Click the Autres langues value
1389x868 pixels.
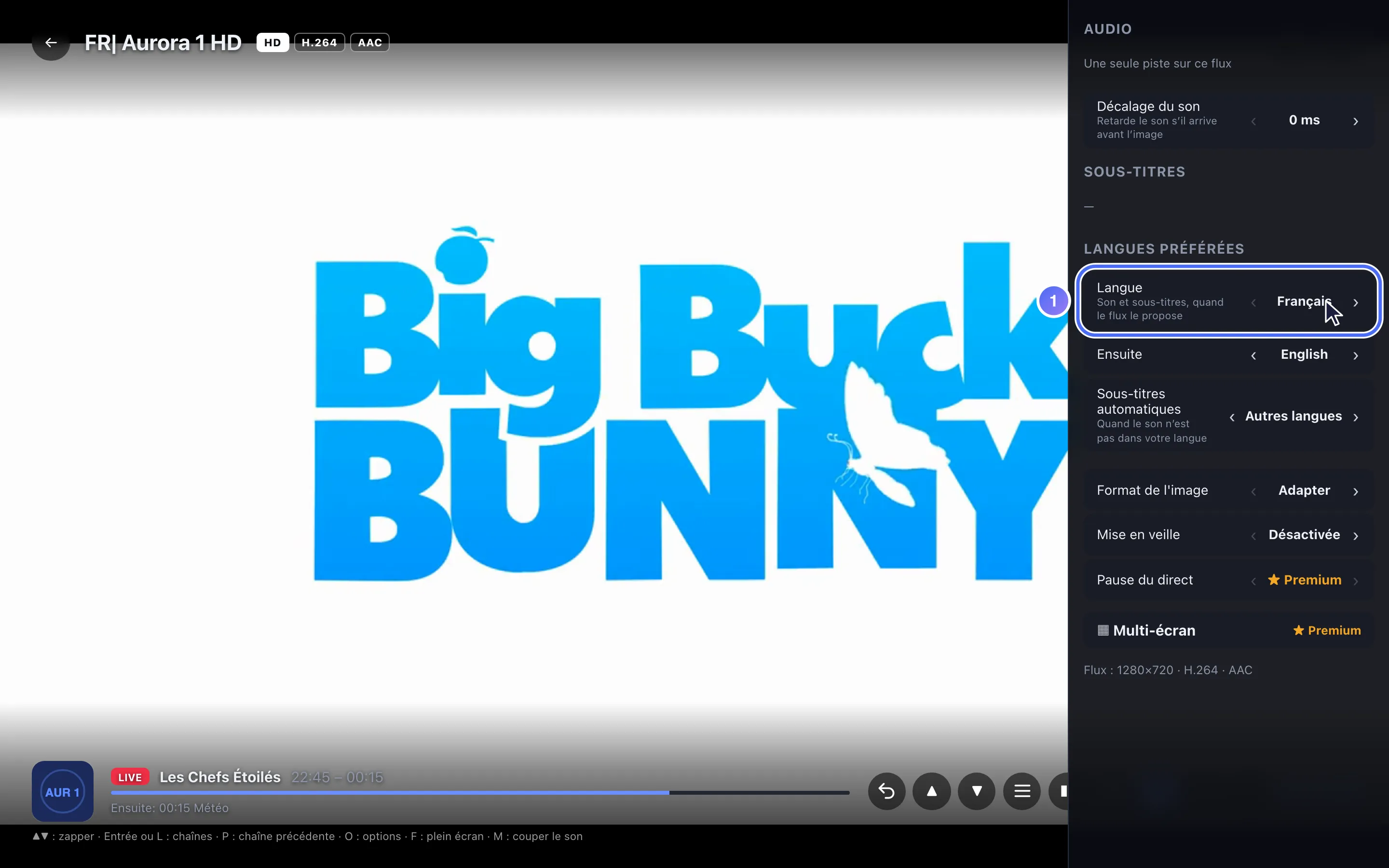pyautogui.click(x=1293, y=416)
